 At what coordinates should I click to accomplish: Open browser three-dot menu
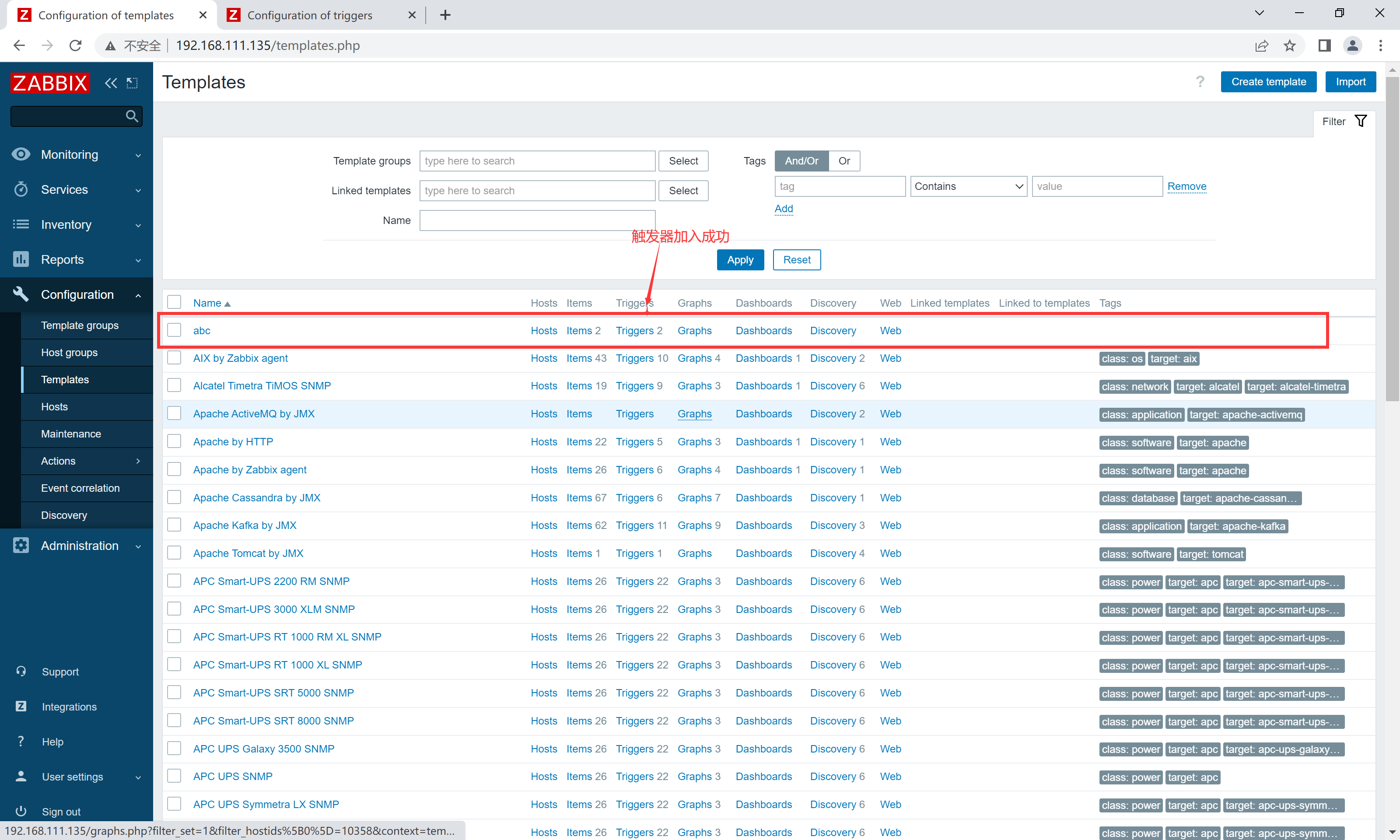point(1381,45)
